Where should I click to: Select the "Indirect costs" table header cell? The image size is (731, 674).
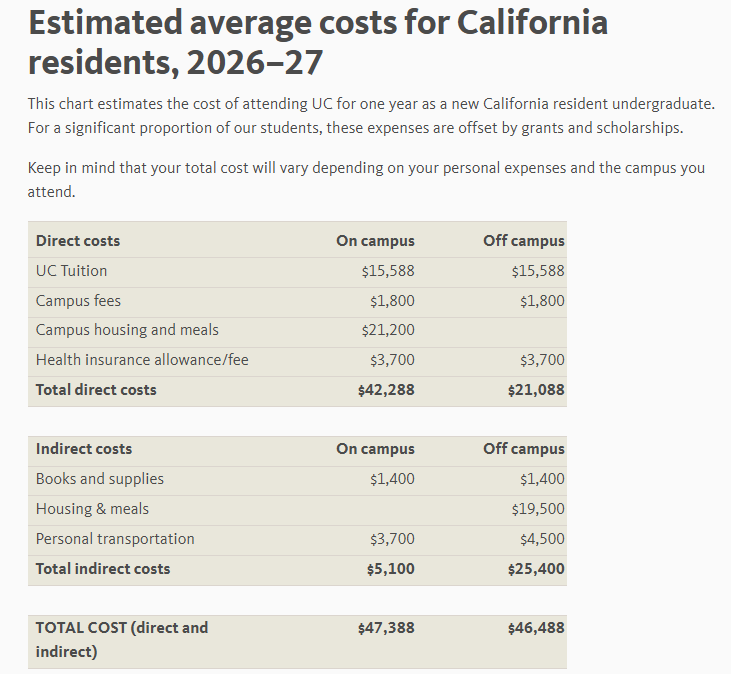tap(84, 449)
